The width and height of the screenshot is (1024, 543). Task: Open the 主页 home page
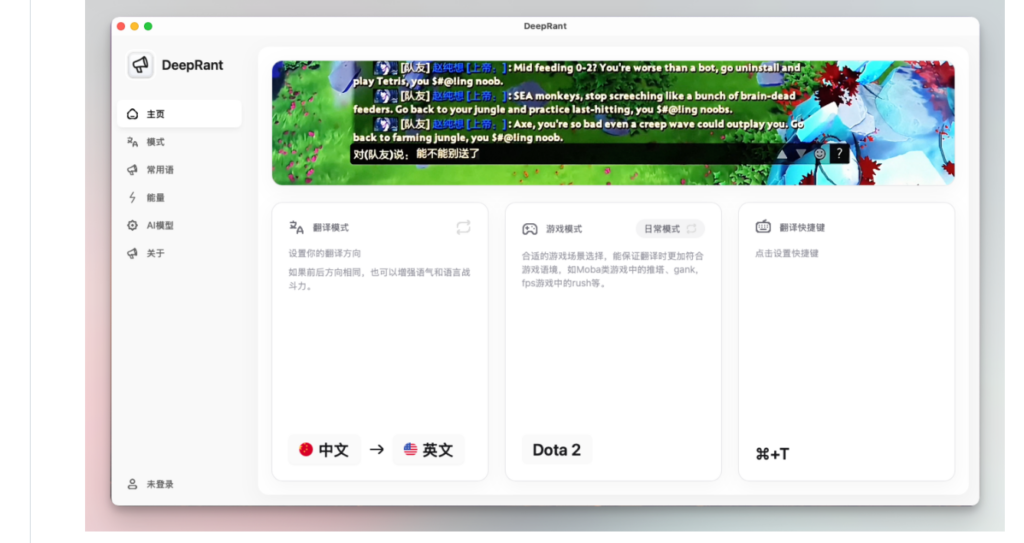pyautogui.click(x=180, y=114)
